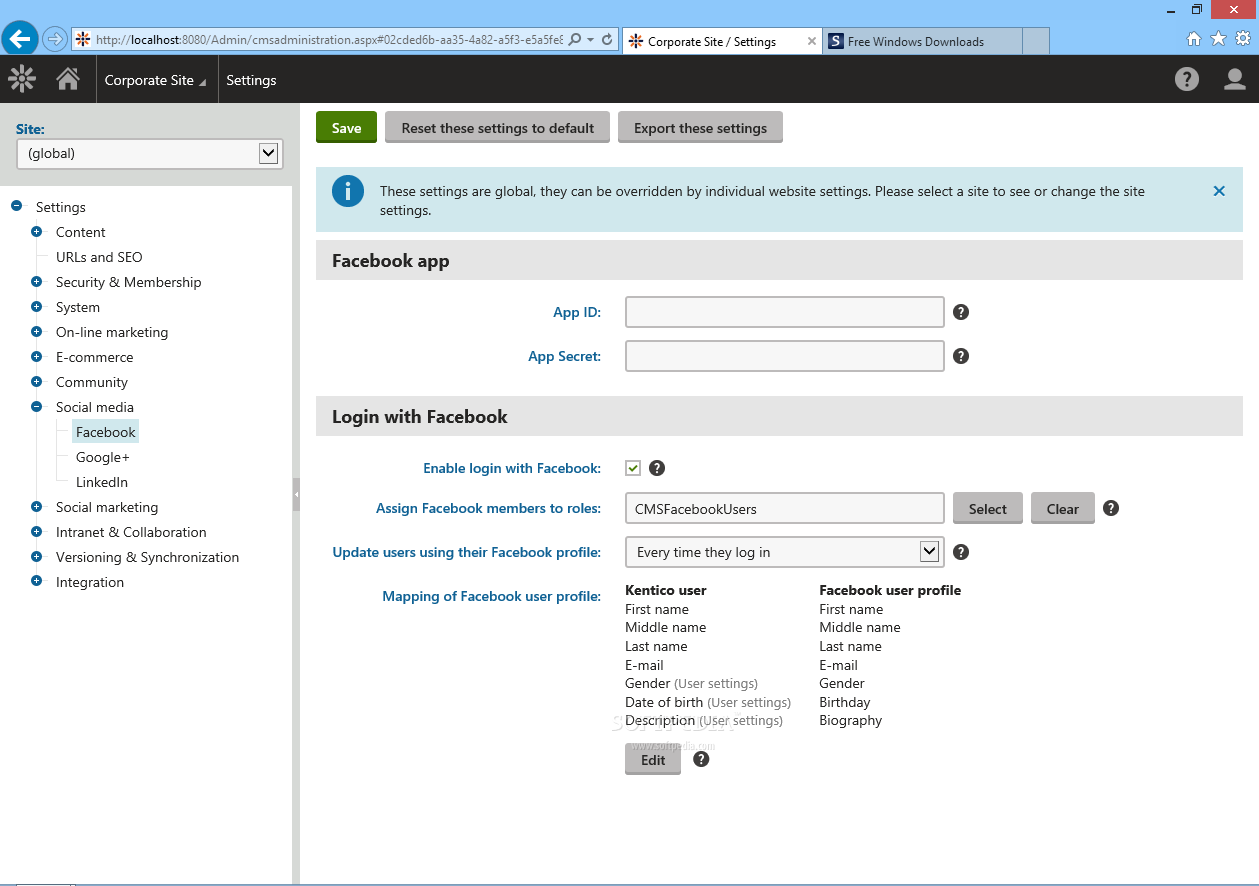This screenshot has width=1259, height=886.
Task: Refresh the page with the reload icon
Action: [x=607, y=40]
